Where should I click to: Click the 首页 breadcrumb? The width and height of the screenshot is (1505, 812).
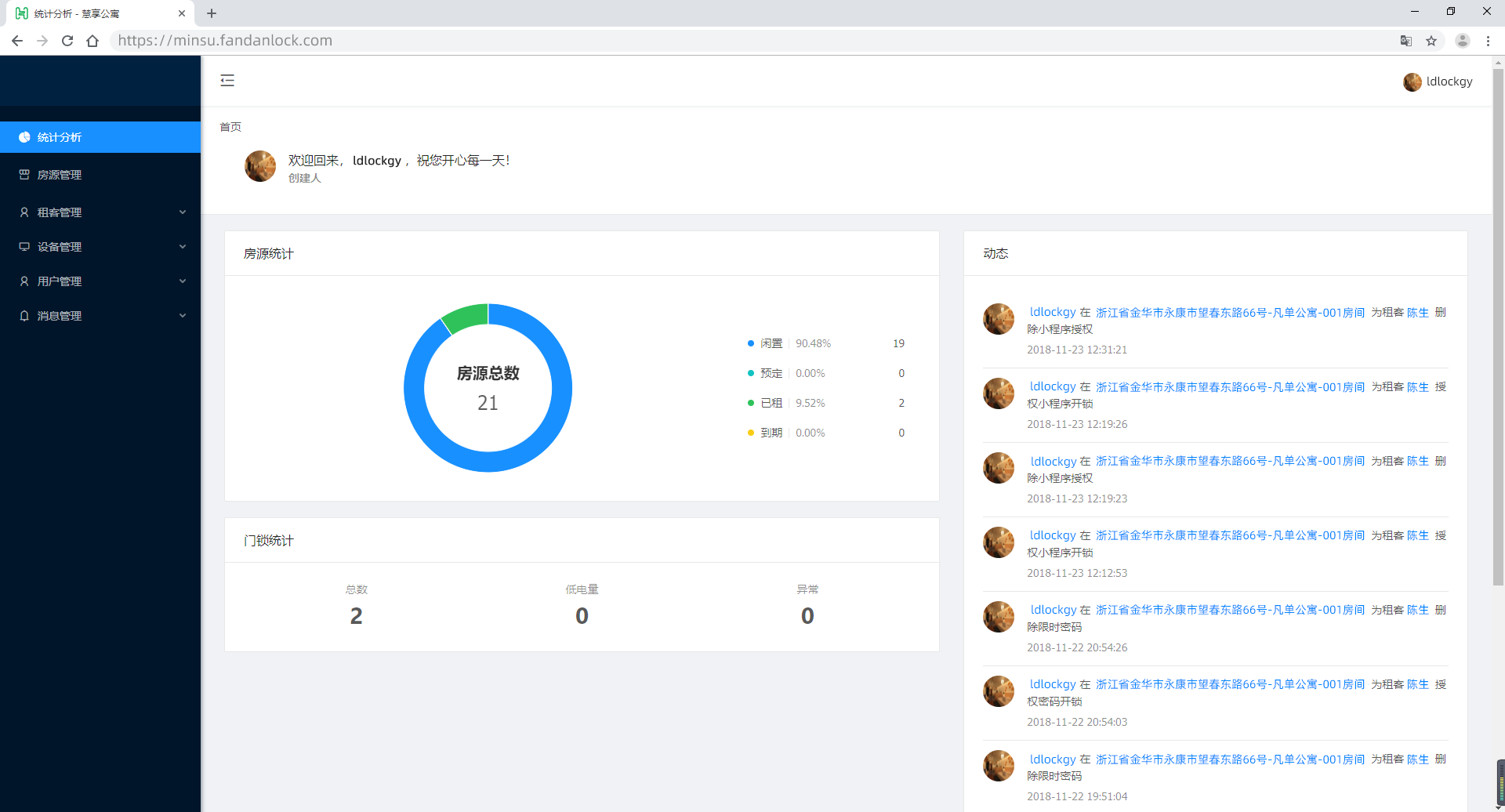230,127
